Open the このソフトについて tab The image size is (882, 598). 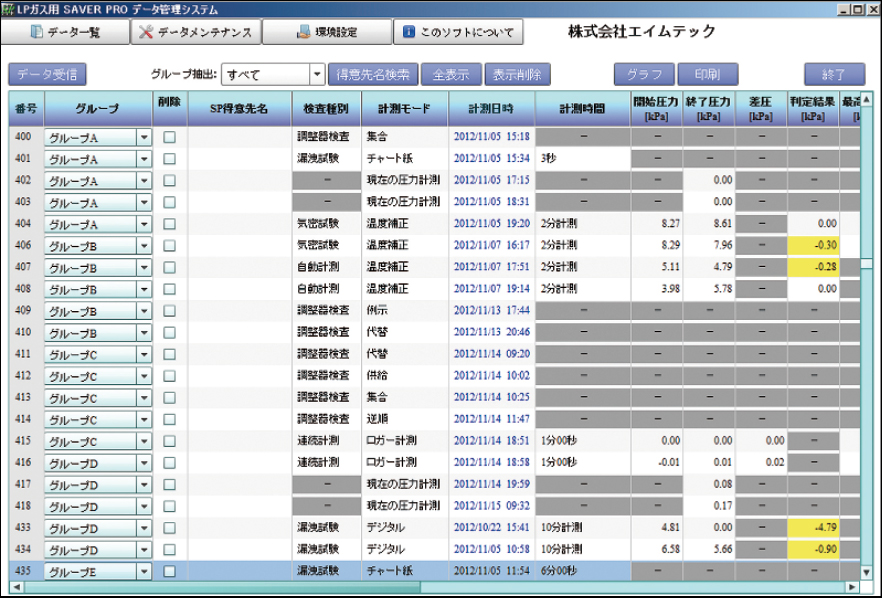tap(458, 32)
